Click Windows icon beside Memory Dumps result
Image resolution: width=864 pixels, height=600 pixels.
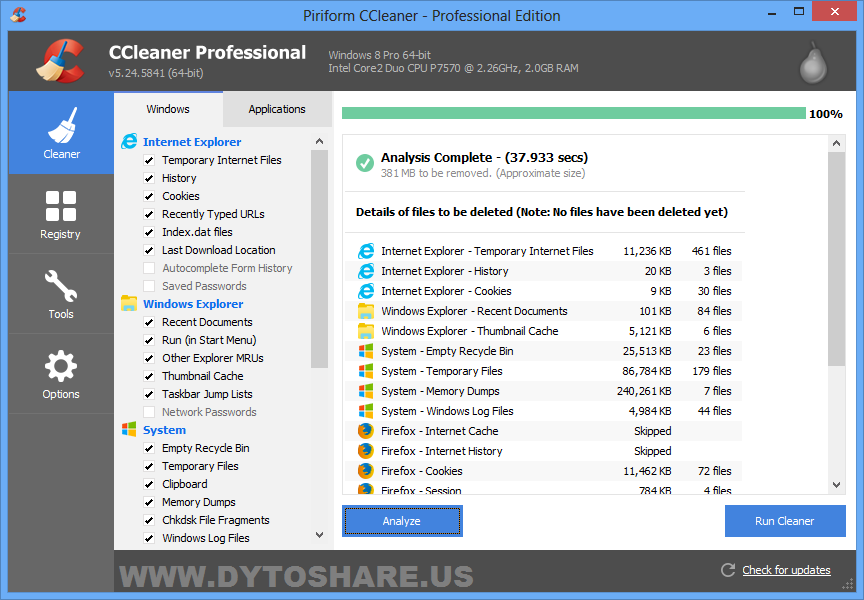coord(366,391)
